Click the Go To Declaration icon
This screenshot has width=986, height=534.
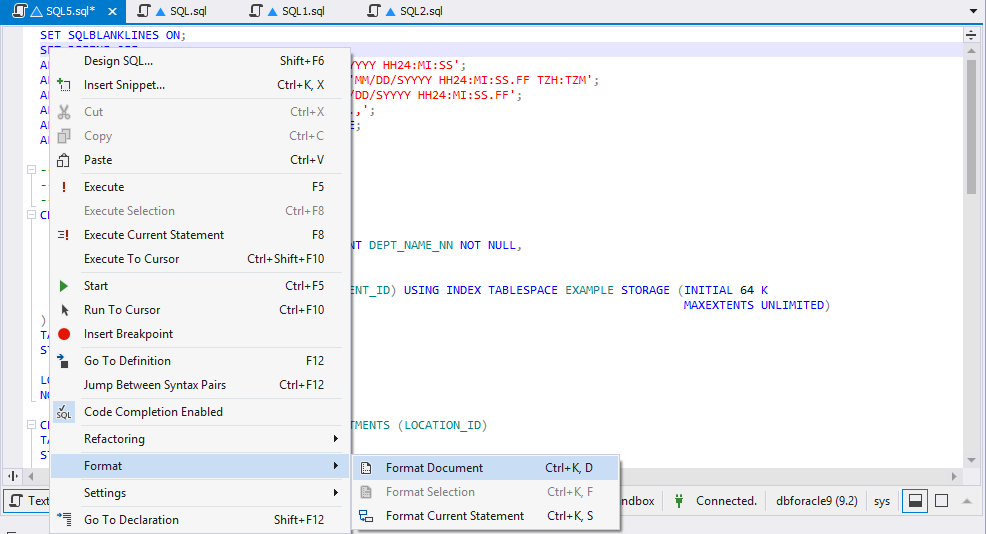pyautogui.click(x=64, y=519)
